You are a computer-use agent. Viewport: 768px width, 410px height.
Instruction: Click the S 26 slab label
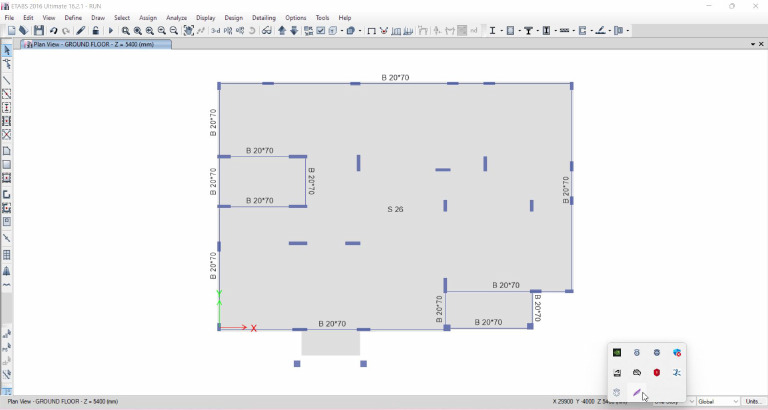tap(395, 210)
